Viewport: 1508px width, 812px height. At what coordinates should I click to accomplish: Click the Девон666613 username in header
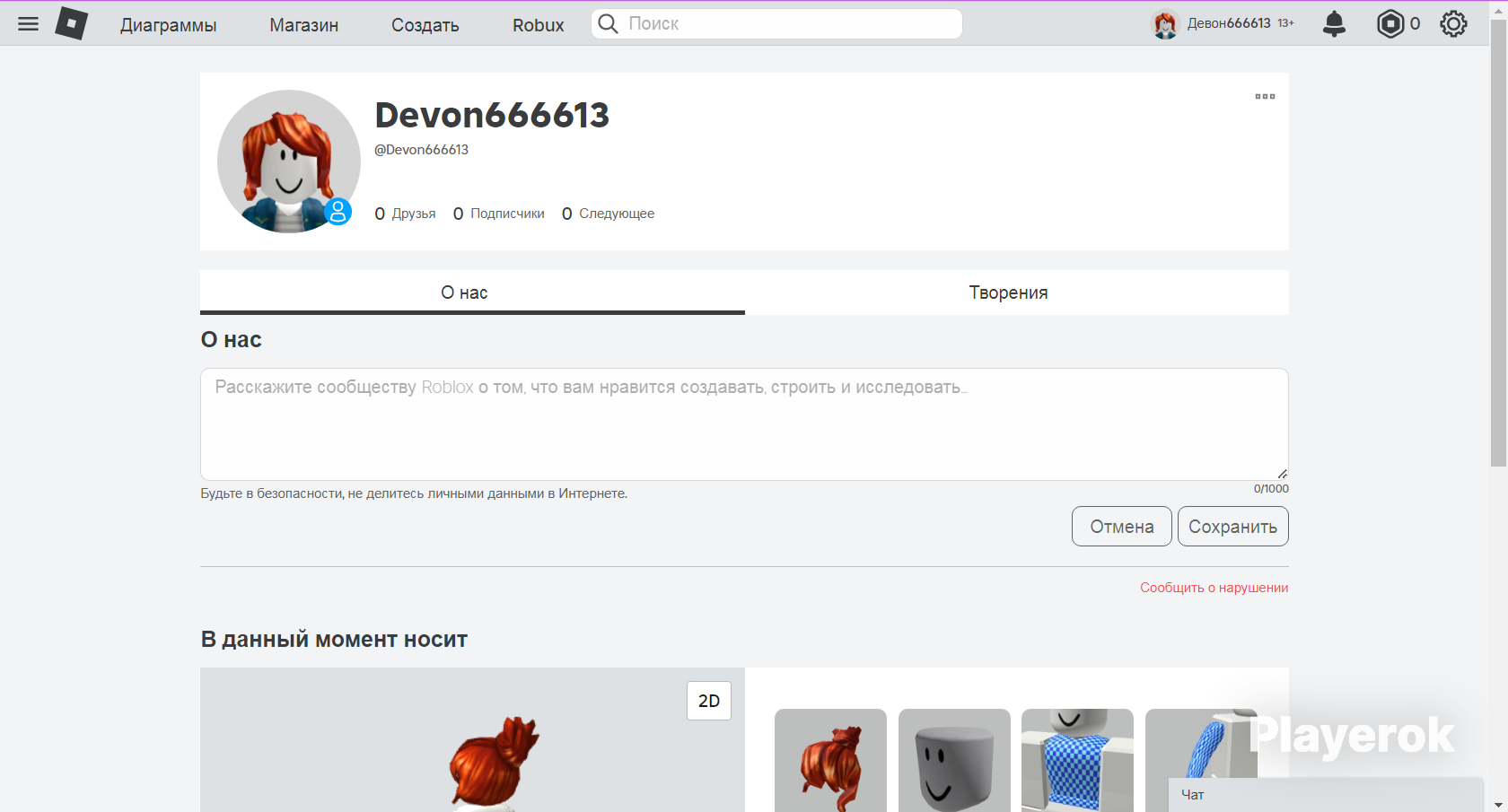[x=1229, y=23]
